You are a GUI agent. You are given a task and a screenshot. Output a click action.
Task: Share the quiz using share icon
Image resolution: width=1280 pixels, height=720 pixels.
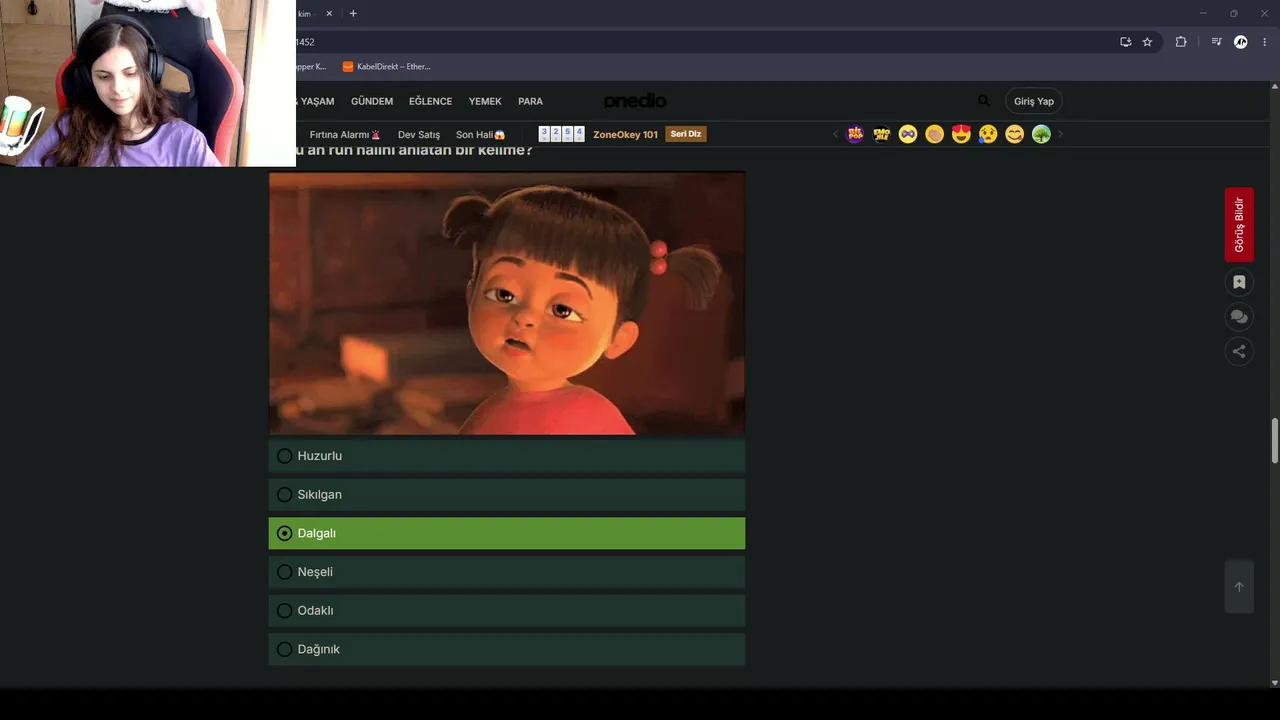(1239, 351)
